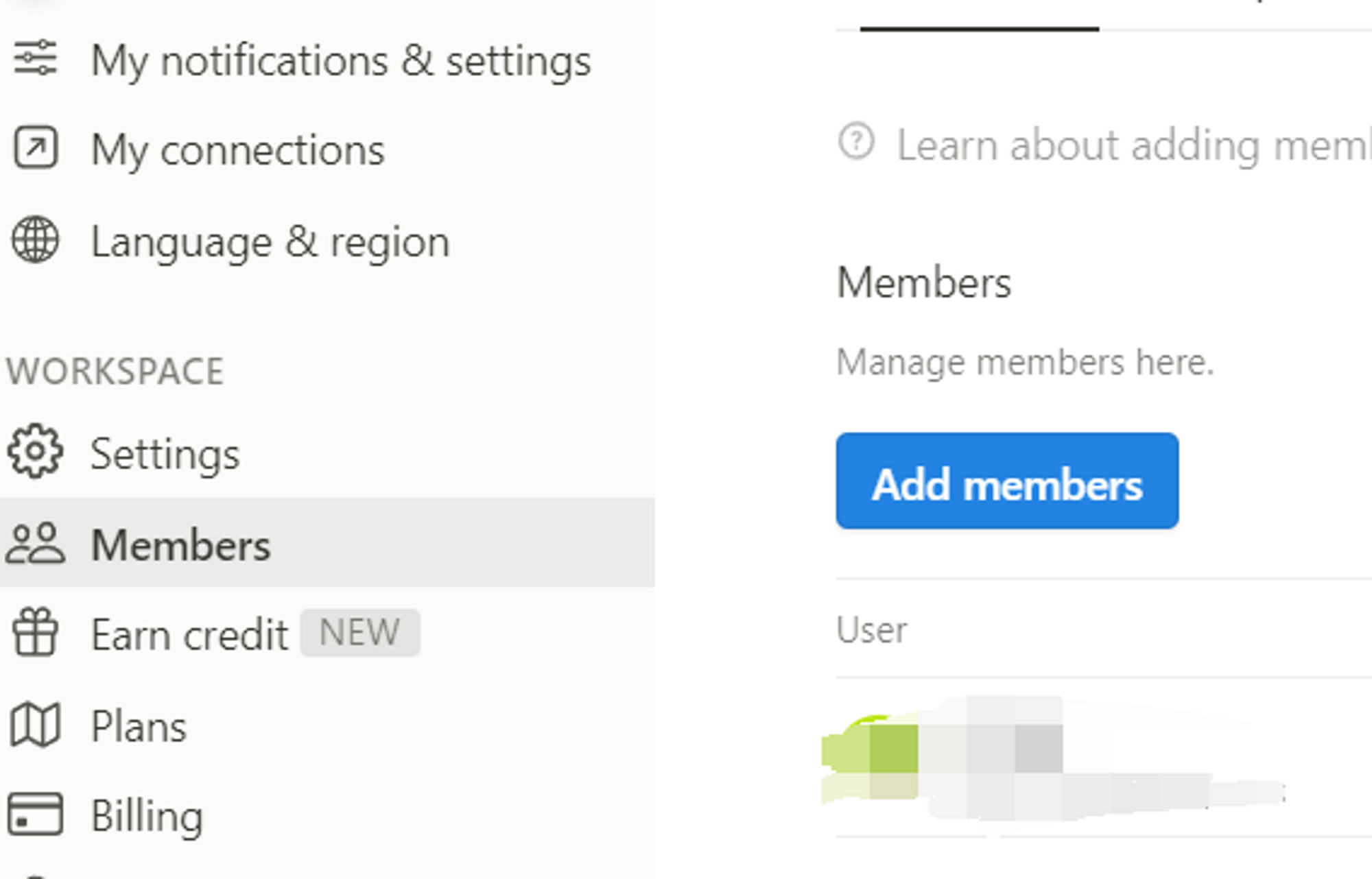Click the gift icon beside Earn credit
The image size is (1372, 879).
[35, 633]
